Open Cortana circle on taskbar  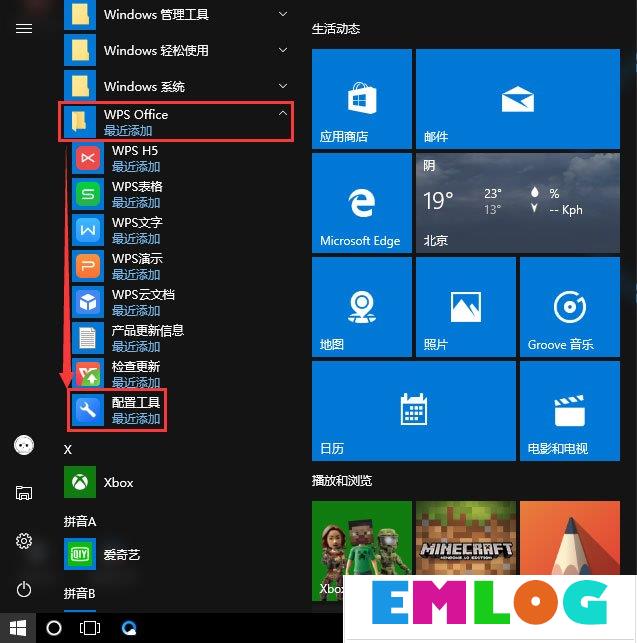click(54, 628)
